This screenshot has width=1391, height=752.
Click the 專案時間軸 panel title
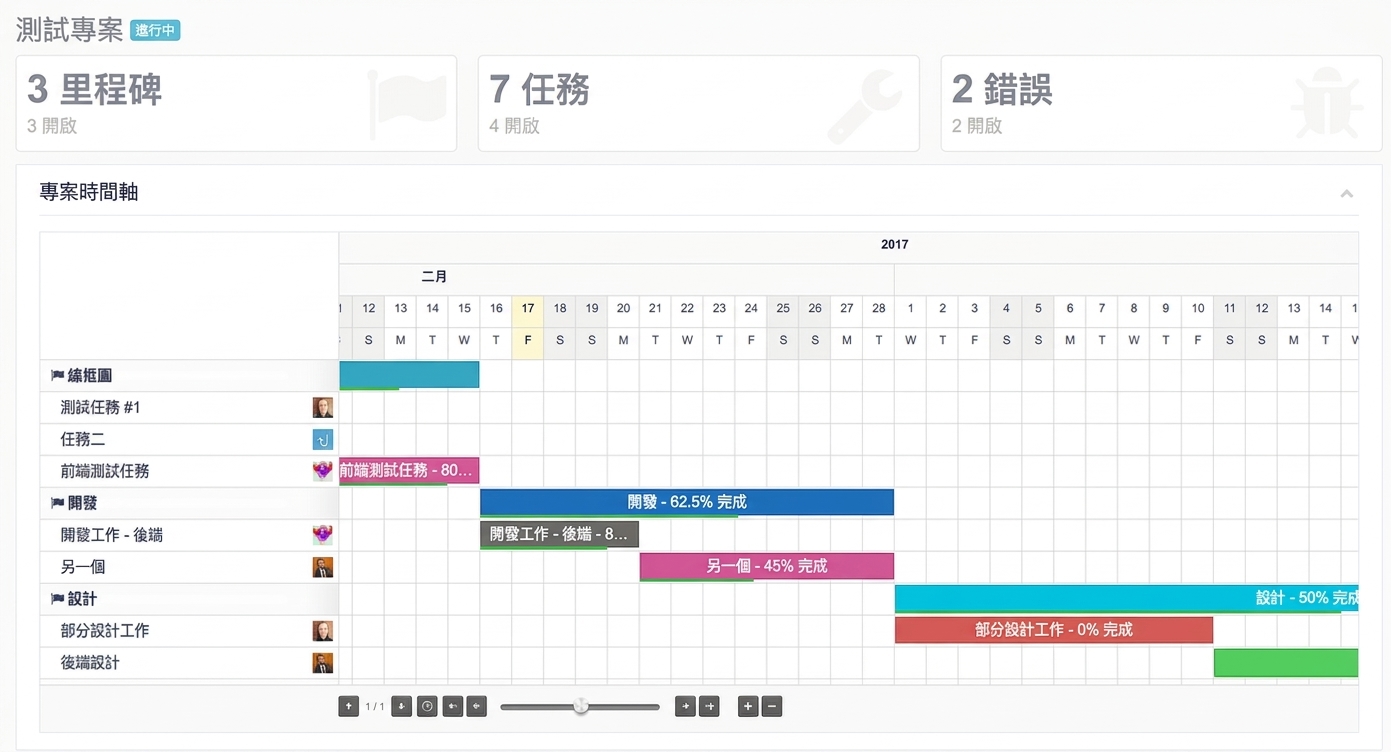89,193
